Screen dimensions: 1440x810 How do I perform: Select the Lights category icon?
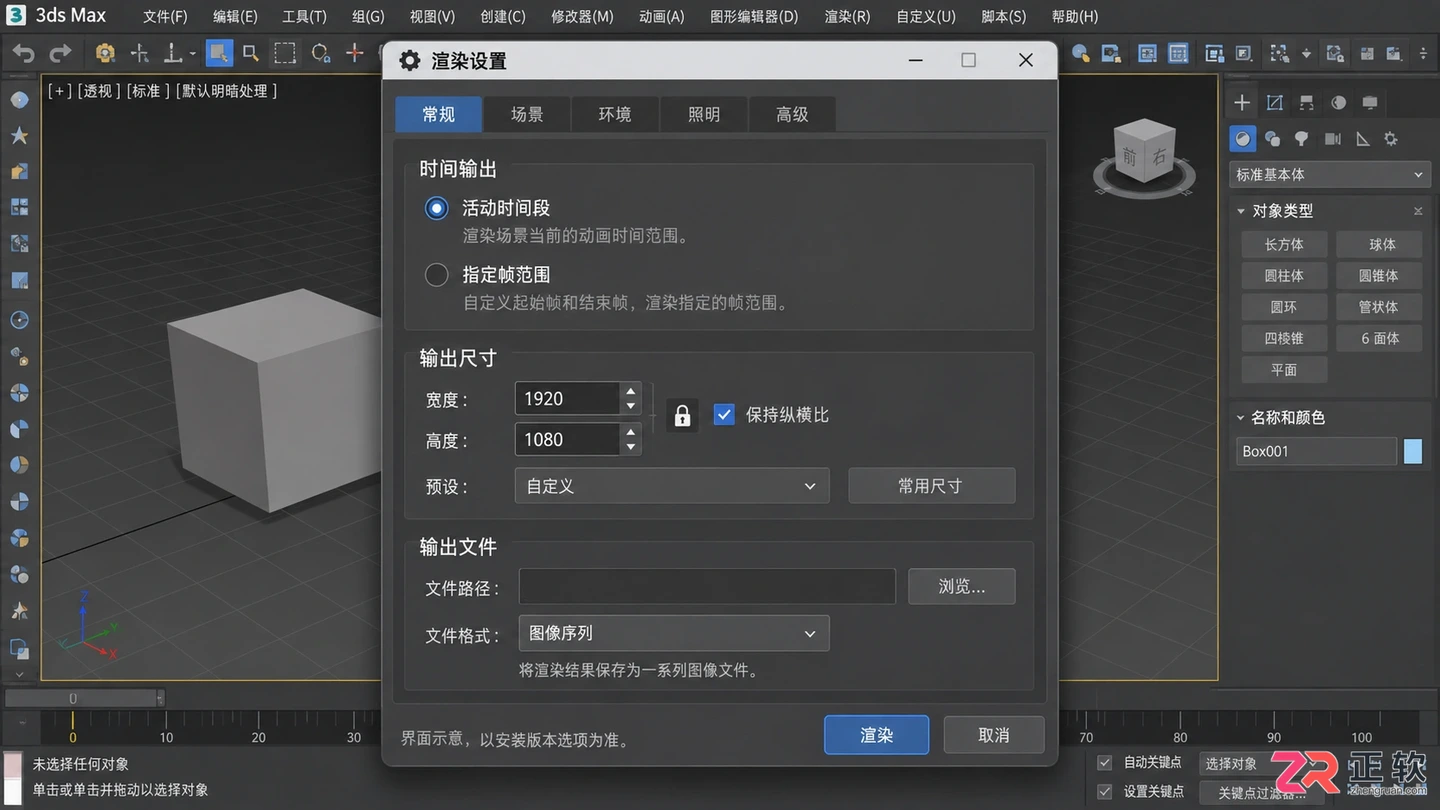tap(1301, 139)
